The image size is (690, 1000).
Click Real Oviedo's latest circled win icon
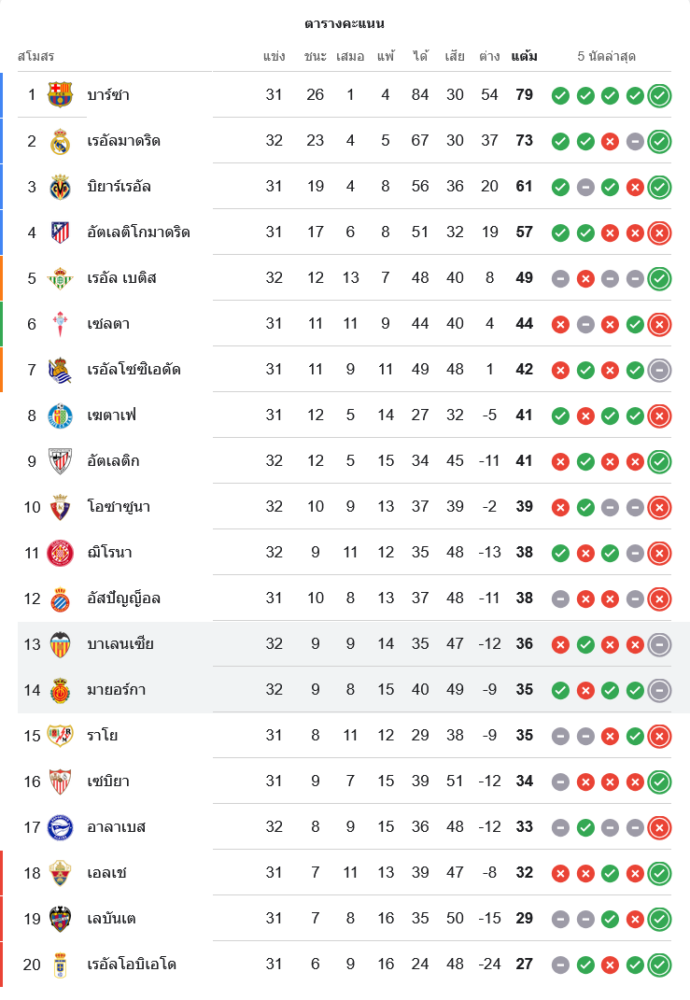(659, 965)
